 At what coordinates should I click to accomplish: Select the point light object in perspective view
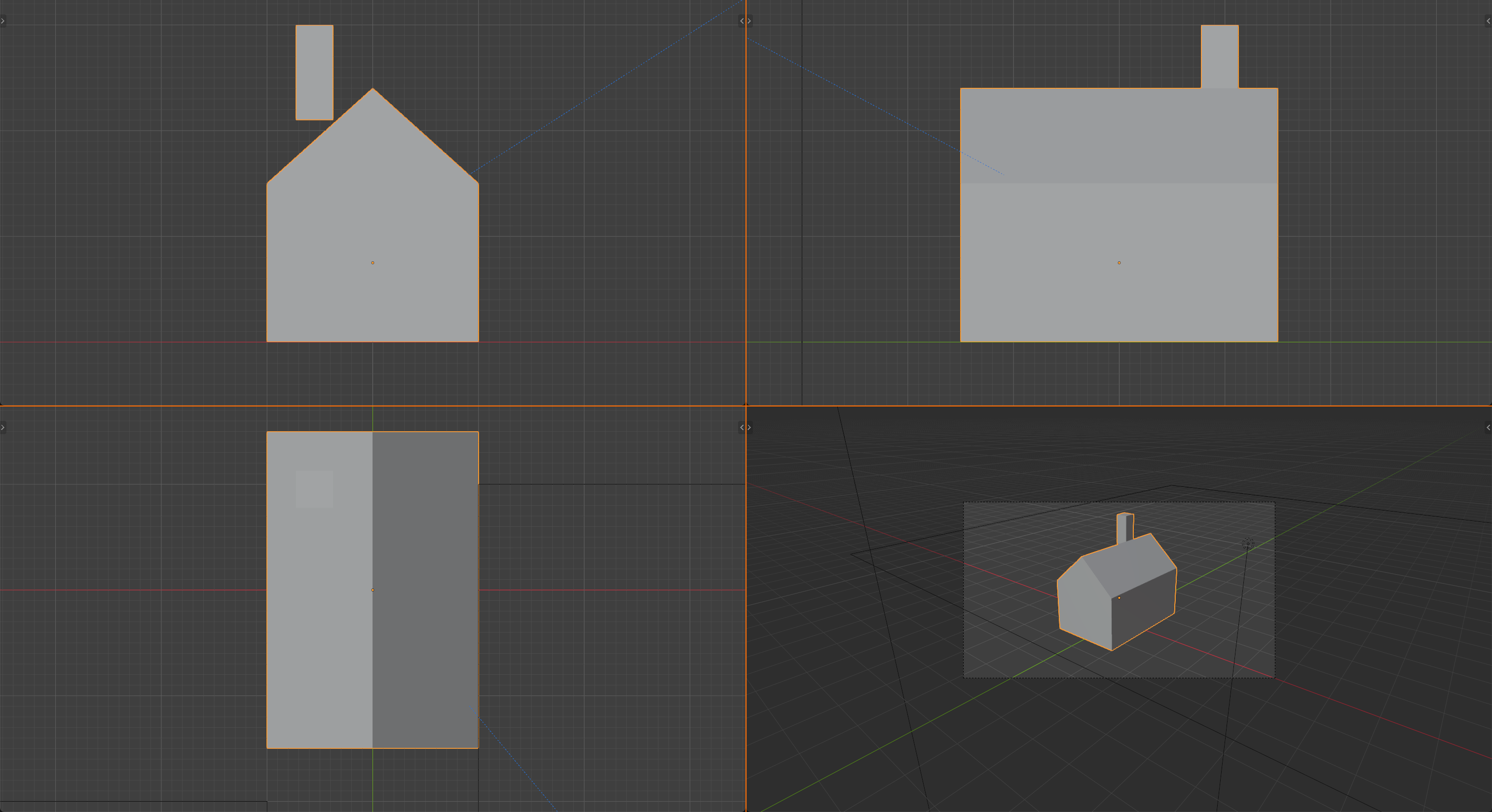coord(1248,543)
